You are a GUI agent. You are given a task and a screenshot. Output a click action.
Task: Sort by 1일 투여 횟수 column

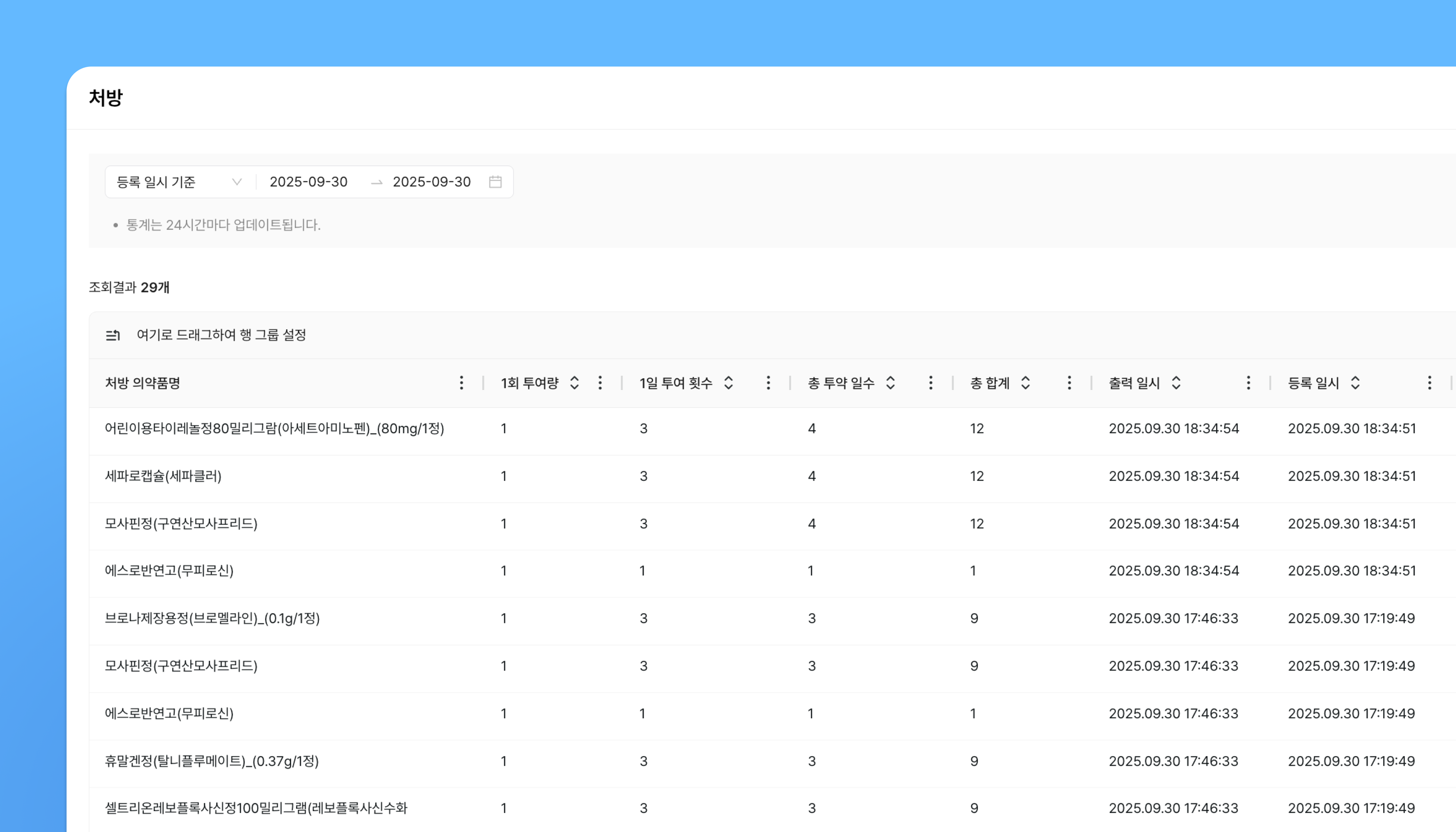click(729, 383)
